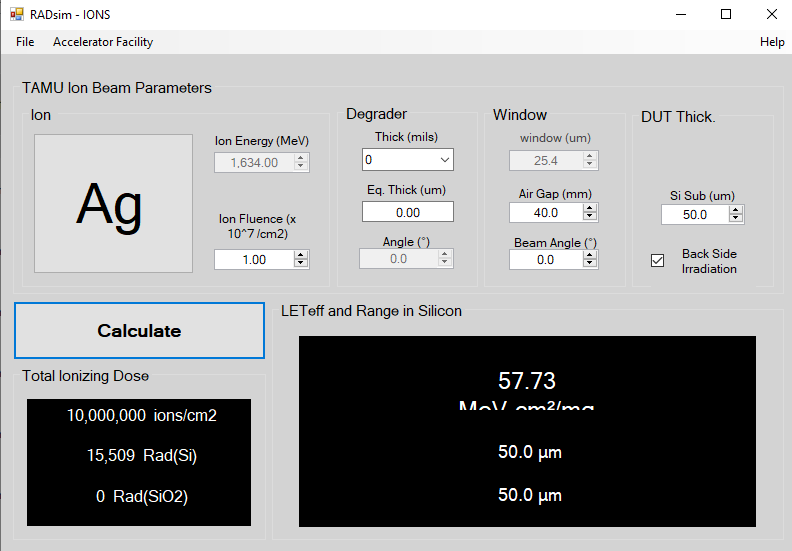Click the Beam Angle value field
The image size is (792, 551).
(x=546, y=260)
